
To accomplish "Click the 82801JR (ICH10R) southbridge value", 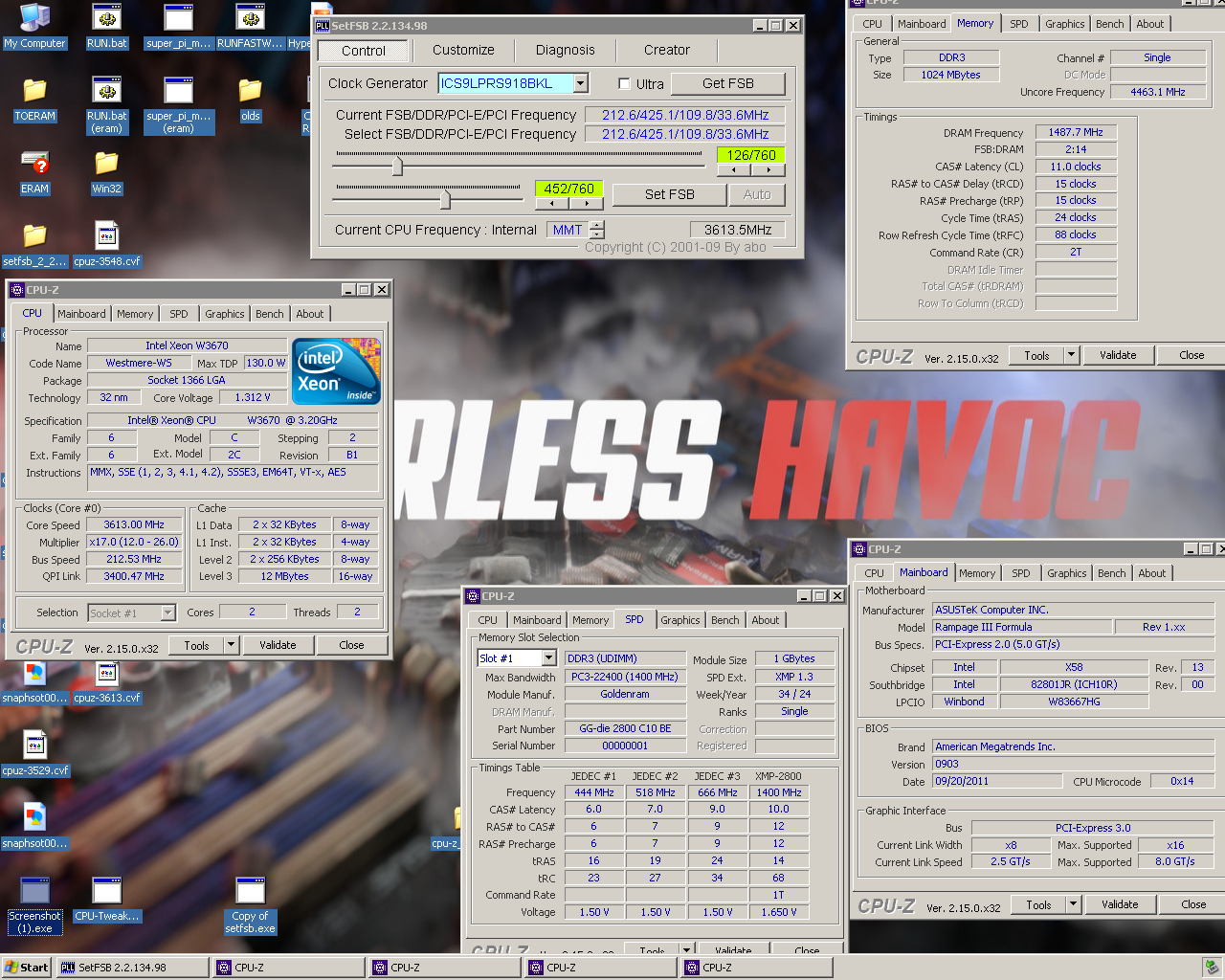I will point(1074,684).
